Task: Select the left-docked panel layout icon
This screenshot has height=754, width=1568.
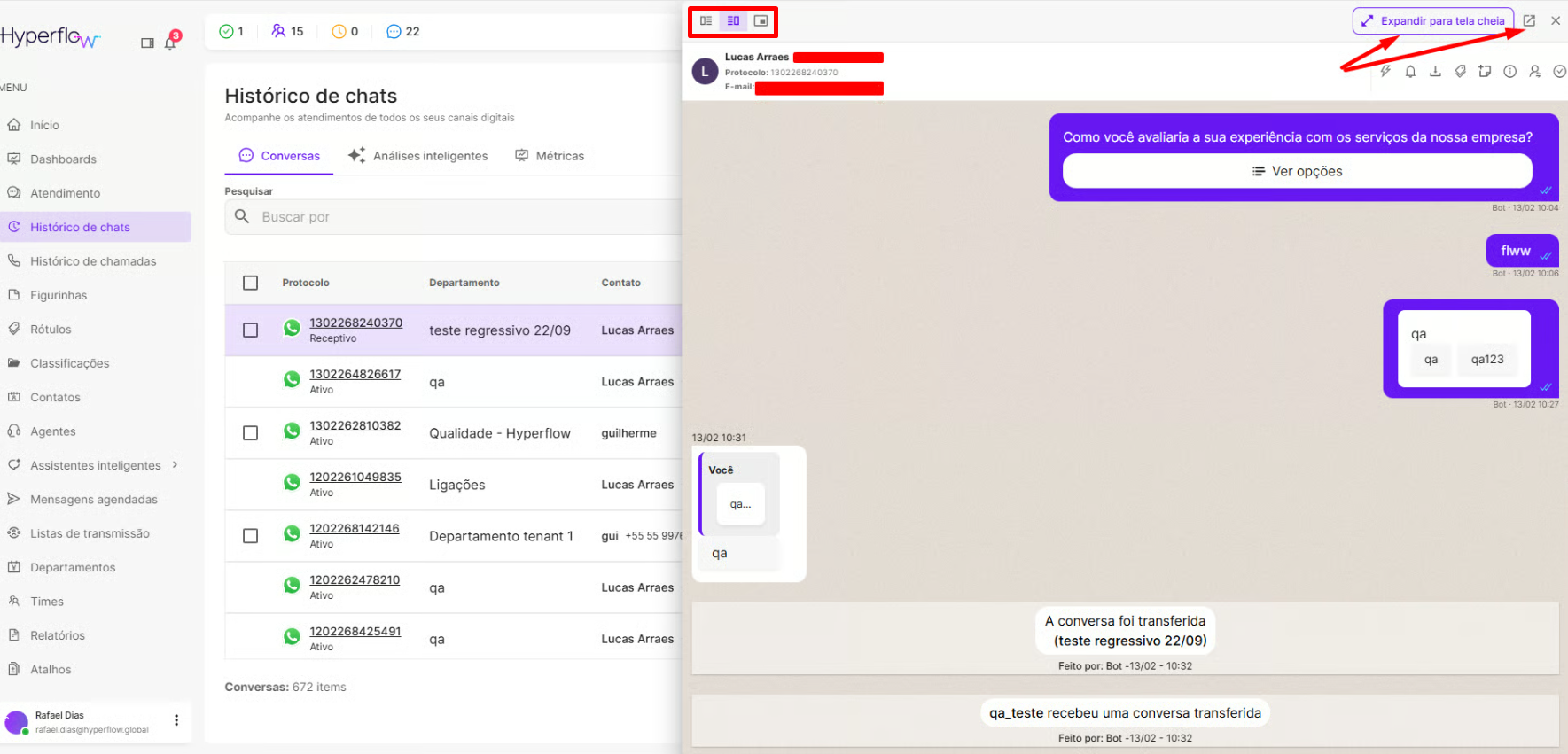Action: coord(706,21)
